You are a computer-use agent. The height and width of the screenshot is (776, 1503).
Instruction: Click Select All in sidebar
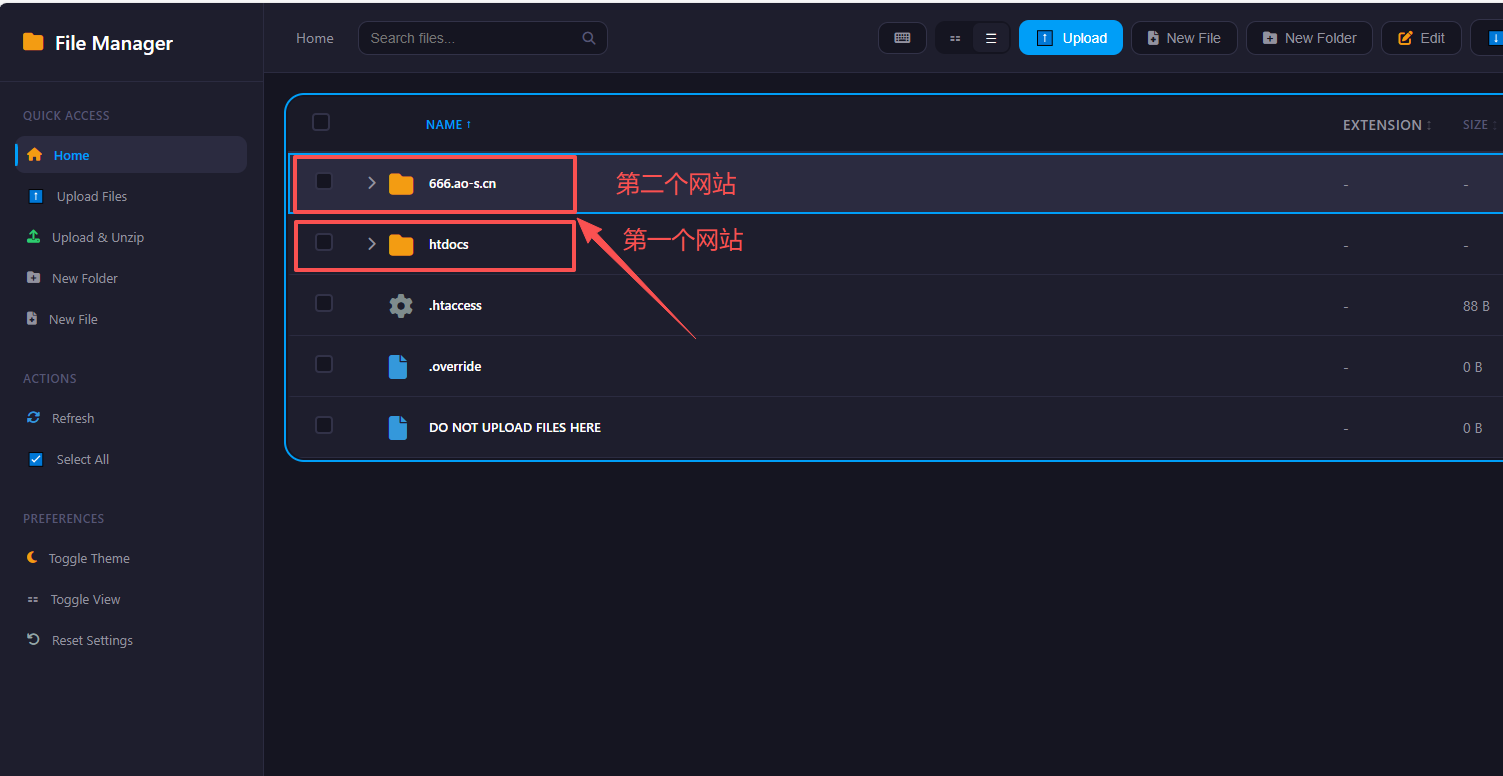pyautogui.click(x=131, y=459)
